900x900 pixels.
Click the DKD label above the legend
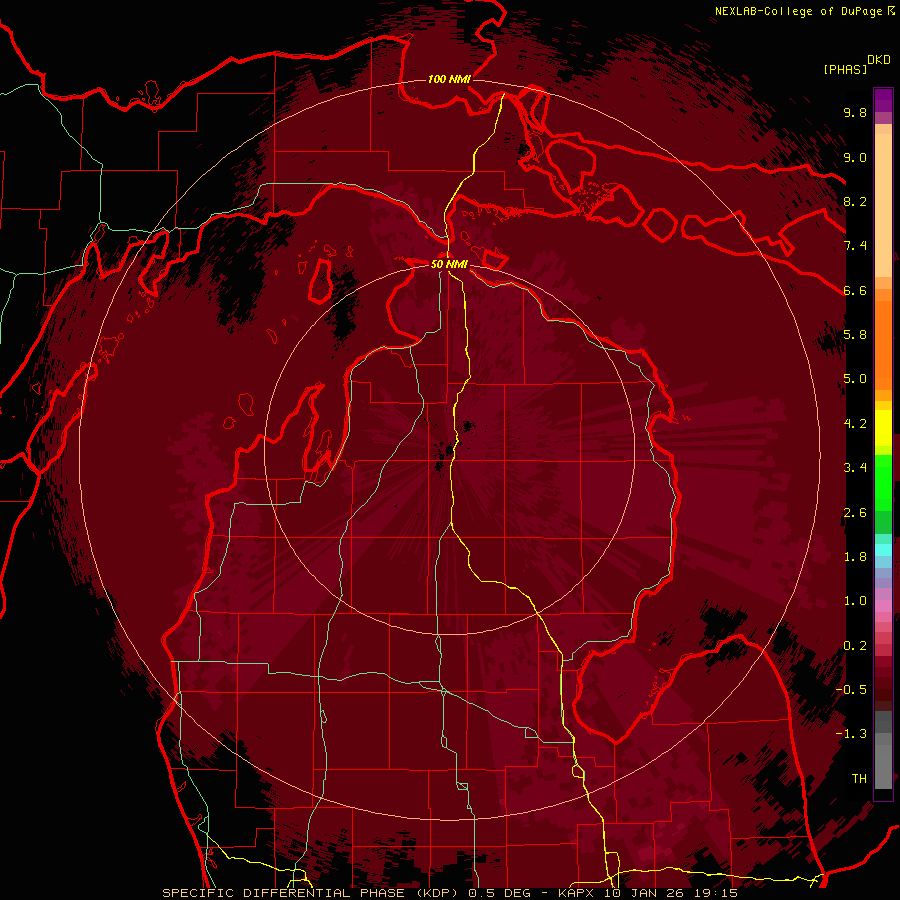click(879, 60)
